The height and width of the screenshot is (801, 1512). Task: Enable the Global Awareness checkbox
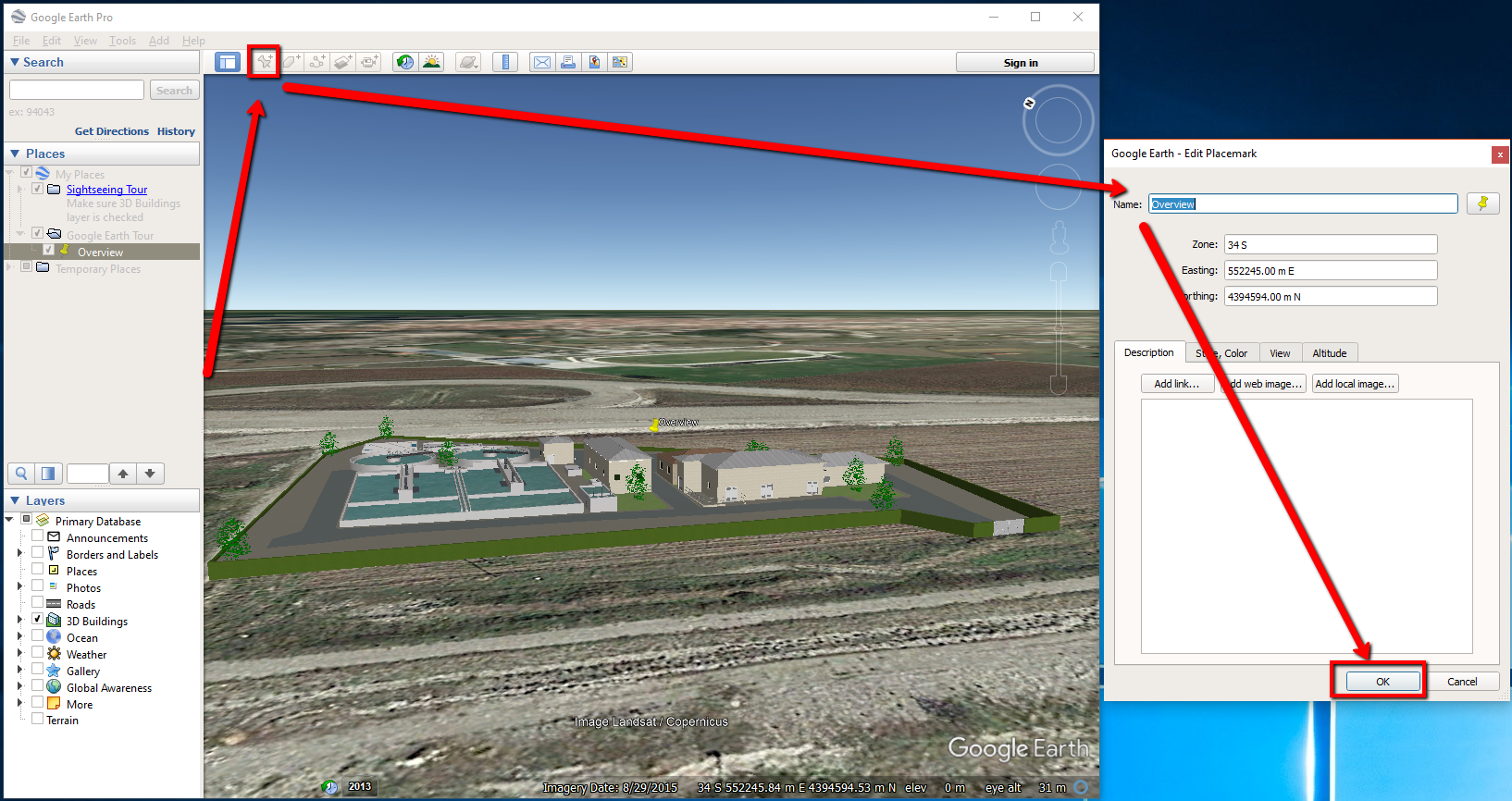pyautogui.click(x=37, y=685)
